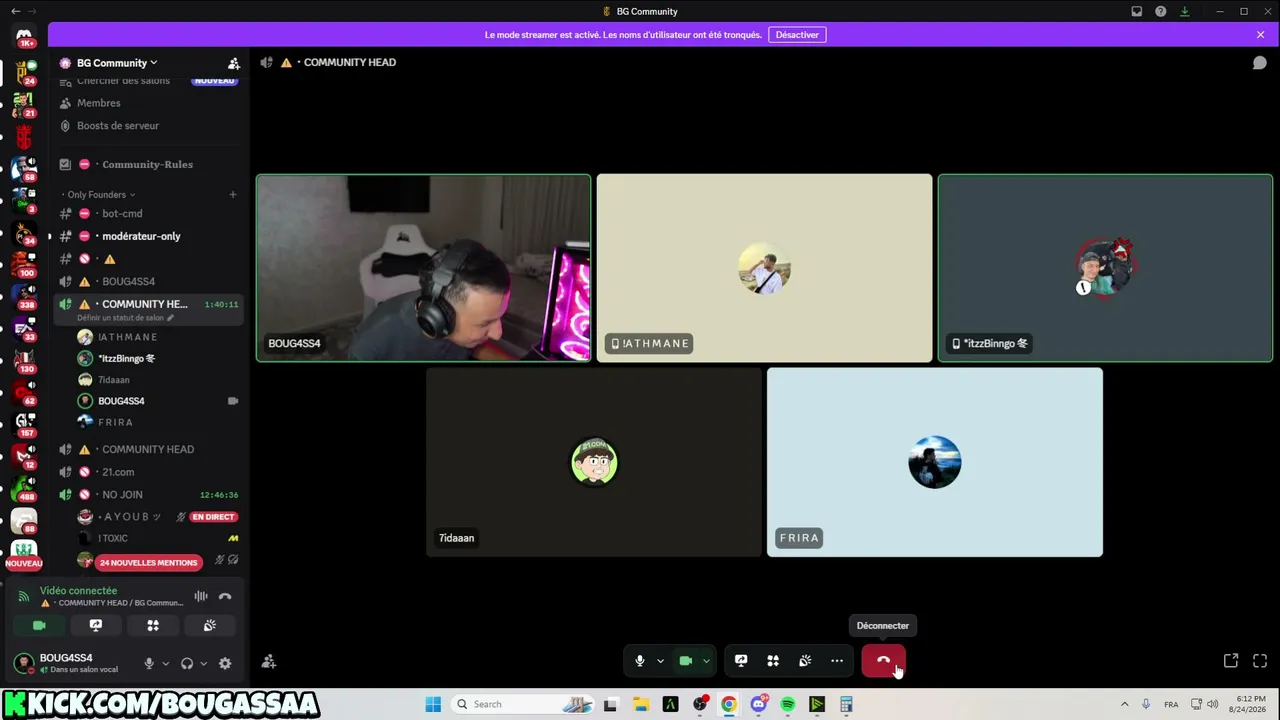1280x720 pixels.
Task: Click Désactiver to turn off streamer mode
Action: click(x=797, y=35)
